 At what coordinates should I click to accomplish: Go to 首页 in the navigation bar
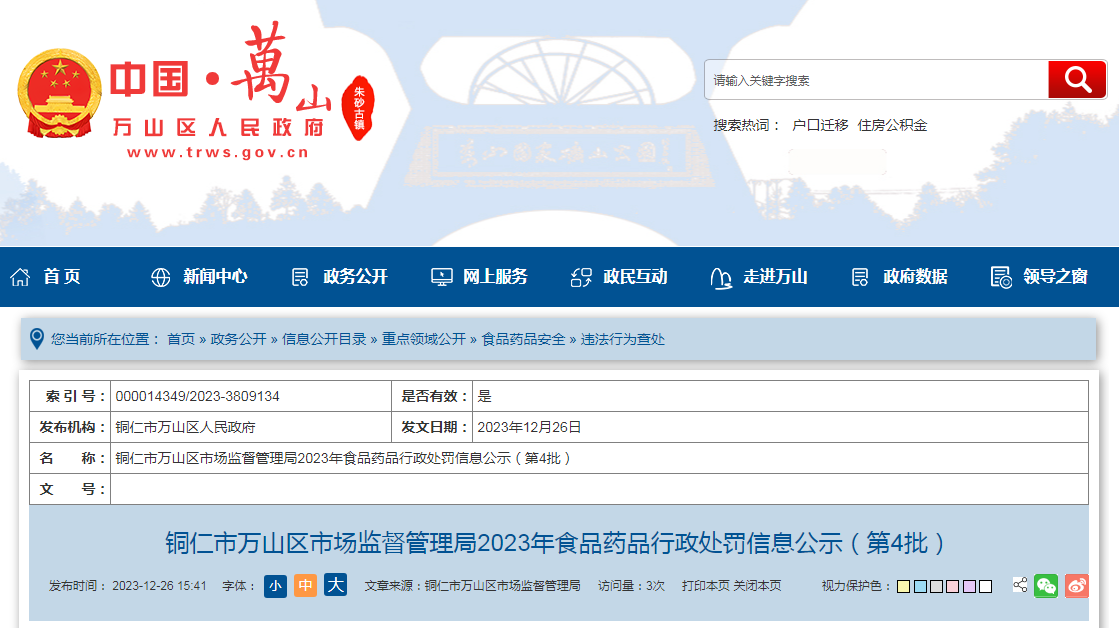pyautogui.click(x=46, y=277)
